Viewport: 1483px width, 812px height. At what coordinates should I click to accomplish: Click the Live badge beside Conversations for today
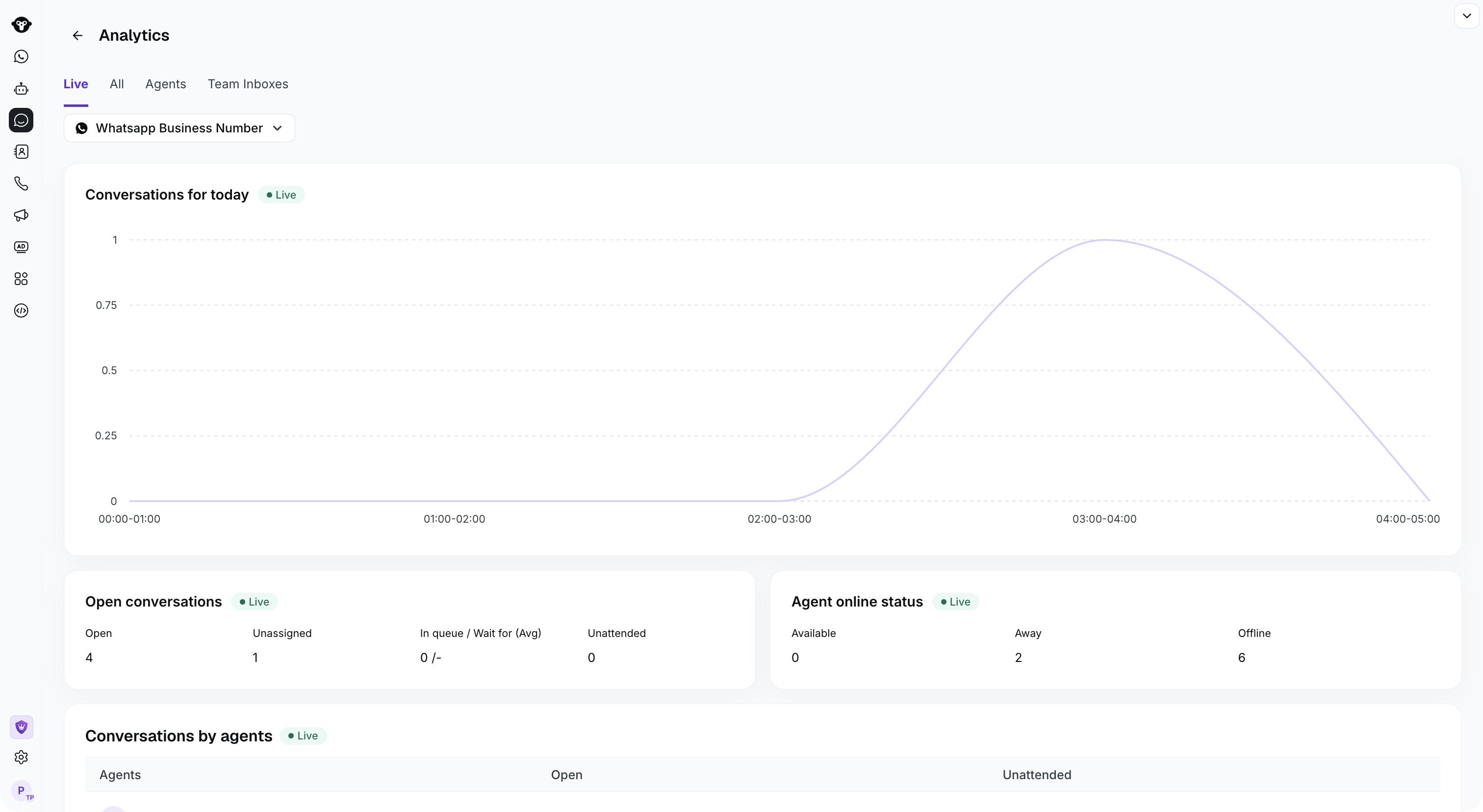[x=281, y=195]
